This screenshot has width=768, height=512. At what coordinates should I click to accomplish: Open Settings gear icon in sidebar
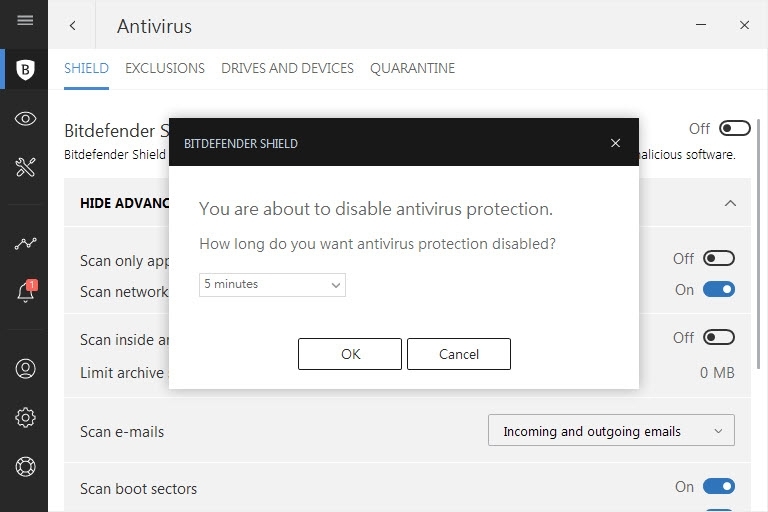pyautogui.click(x=25, y=417)
